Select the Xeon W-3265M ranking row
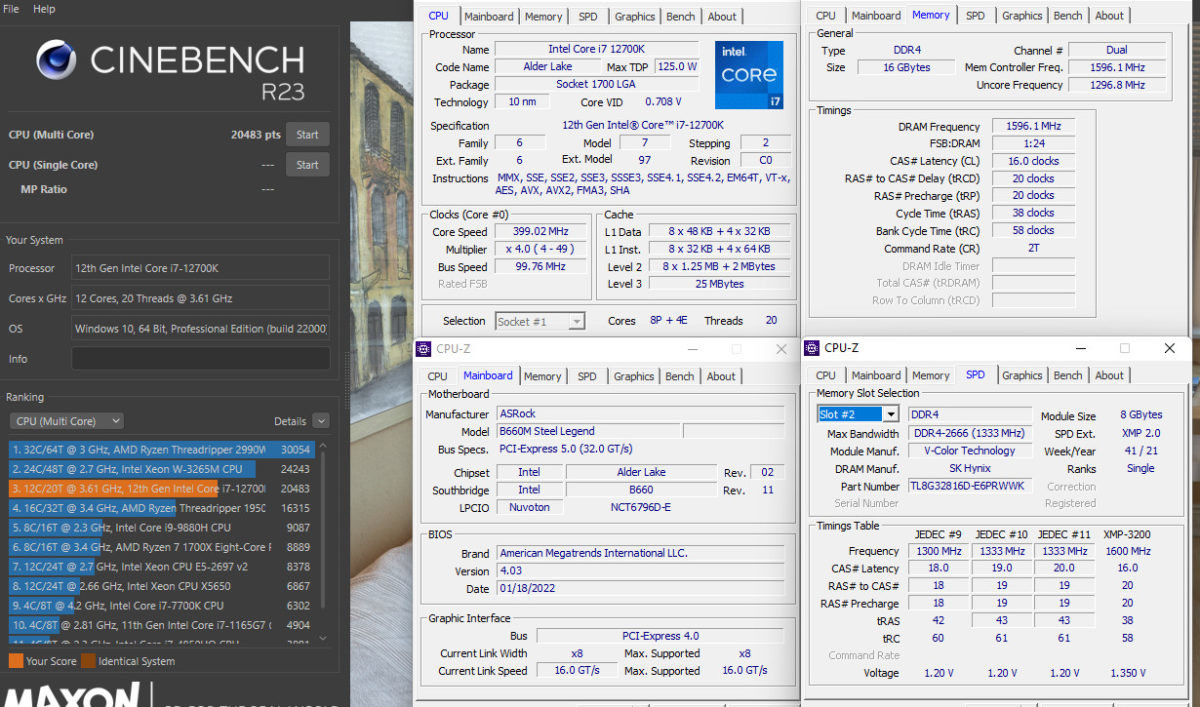Viewport: 1200px width, 707px height. tap(162, 469)
